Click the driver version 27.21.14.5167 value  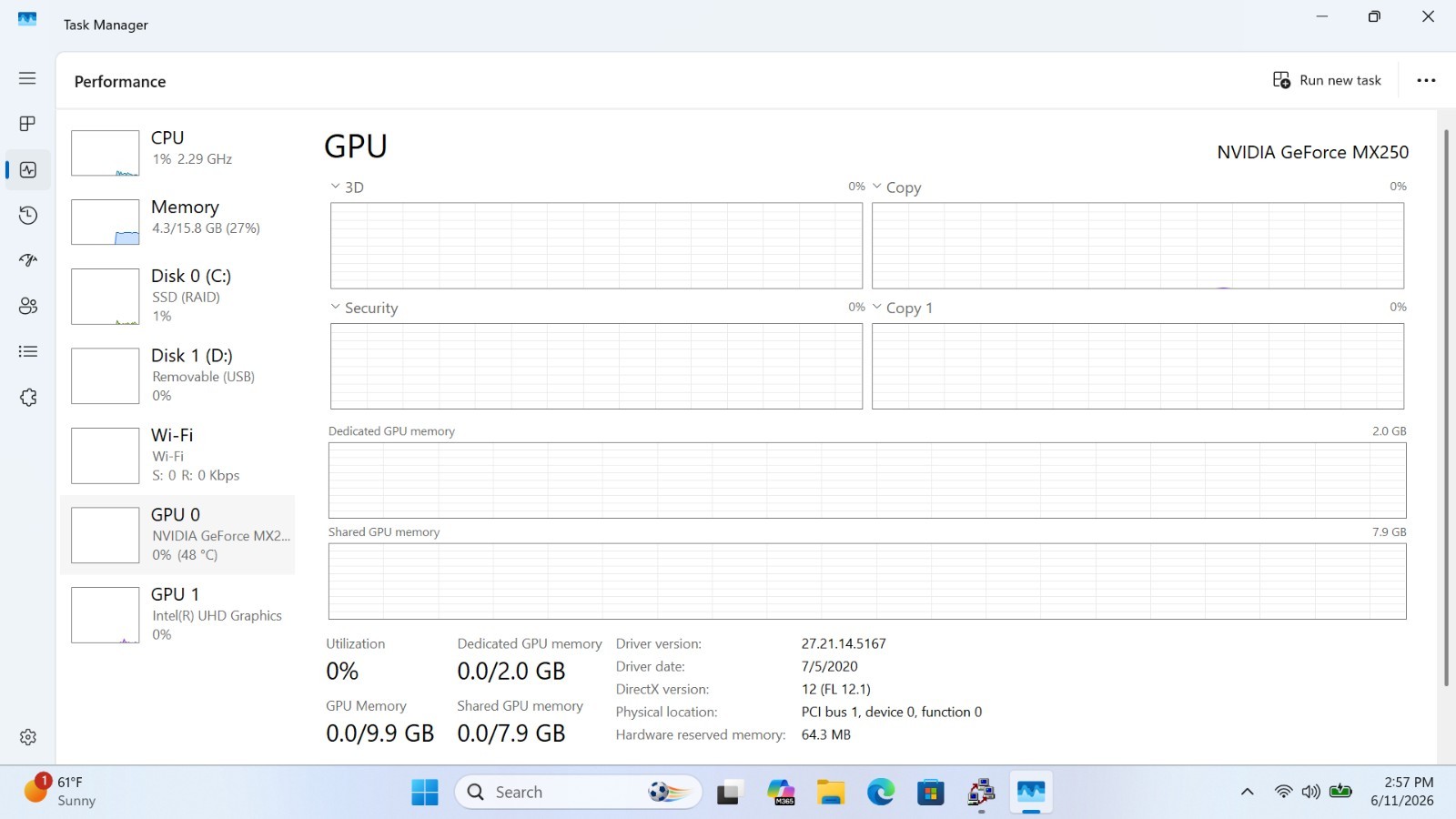[x=844, y=643]
